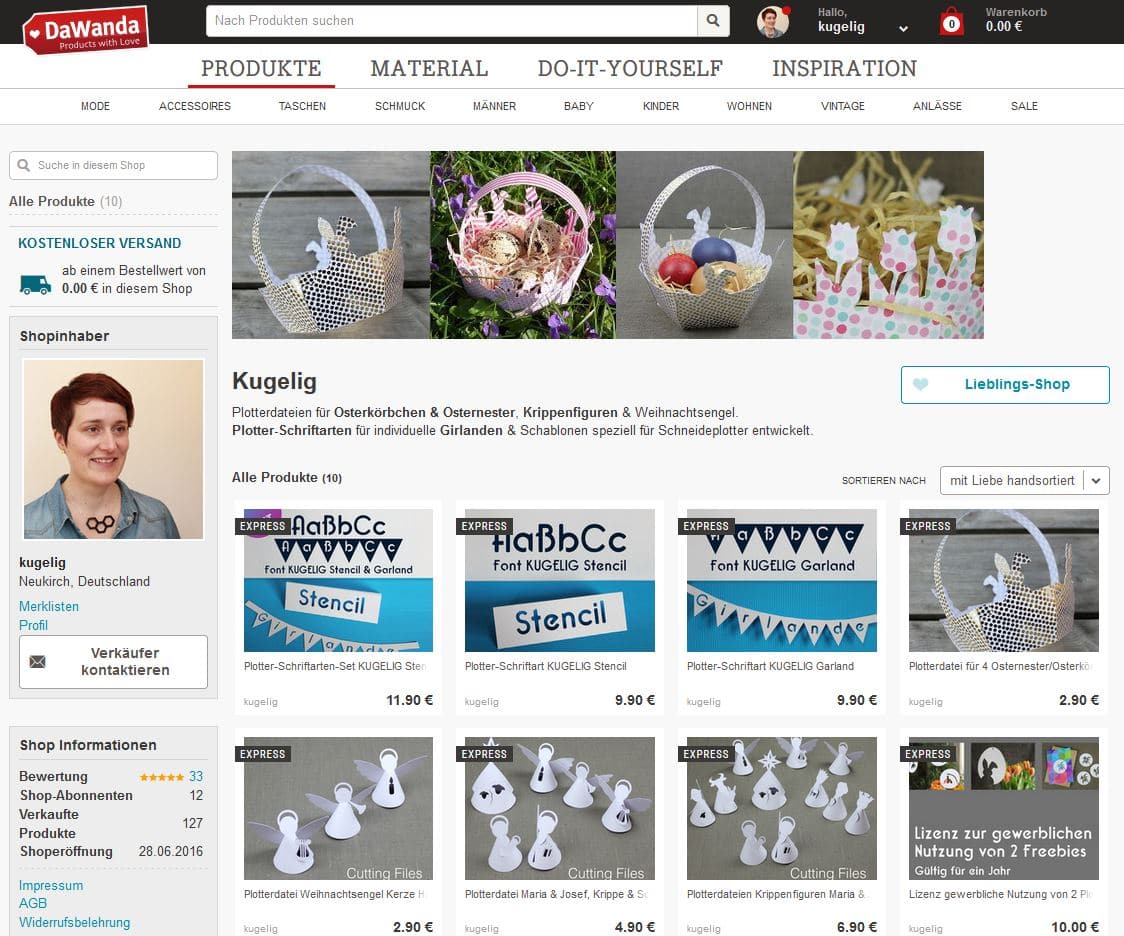Screen dimensions: 1124x936
Task: Click the heart icon on Lieblings-Shop
Action: (920, 384)
